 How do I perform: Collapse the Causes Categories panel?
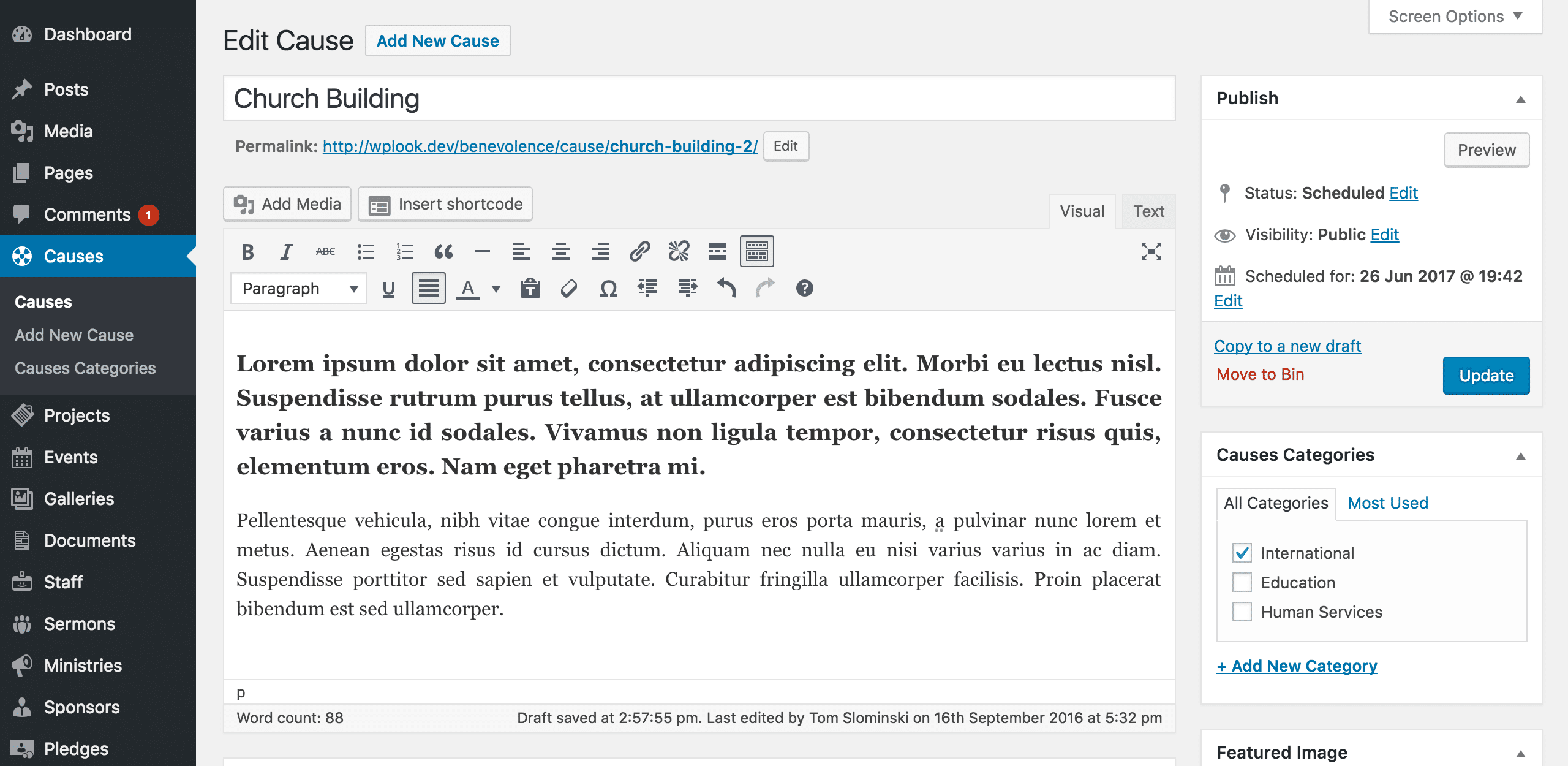(1521, 455)
